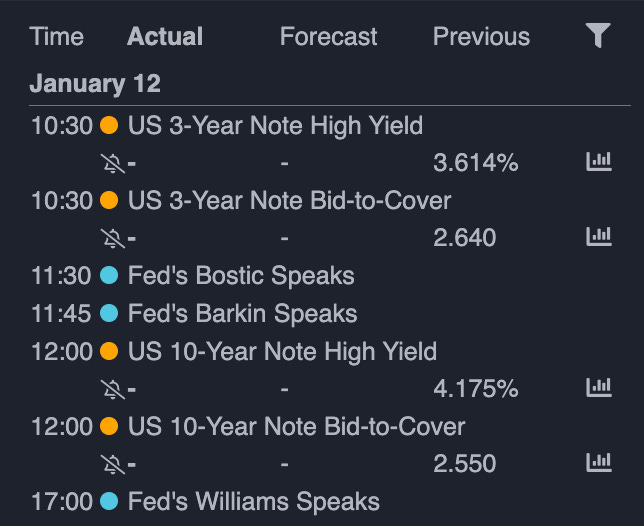The width and height of the screenshot is (644, 526).
Task: Open the Fed's Barkin Speaks event
Action: 242,314
